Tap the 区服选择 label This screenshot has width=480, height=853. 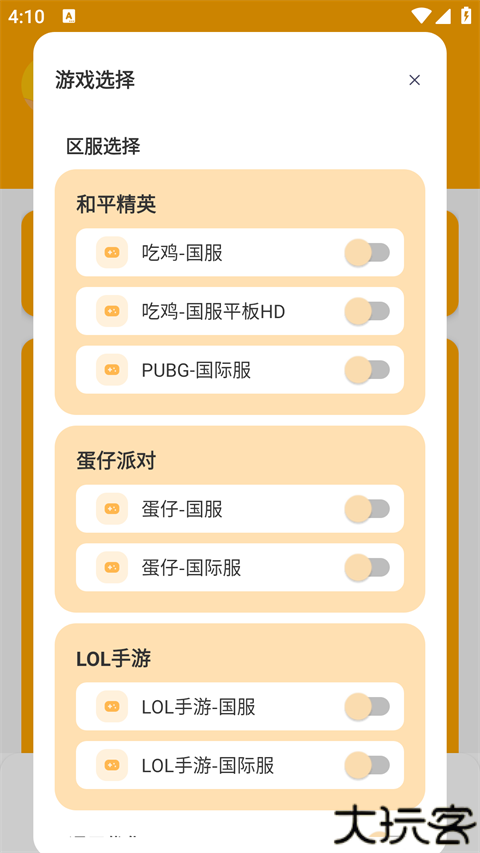click(x=103, y=146)
